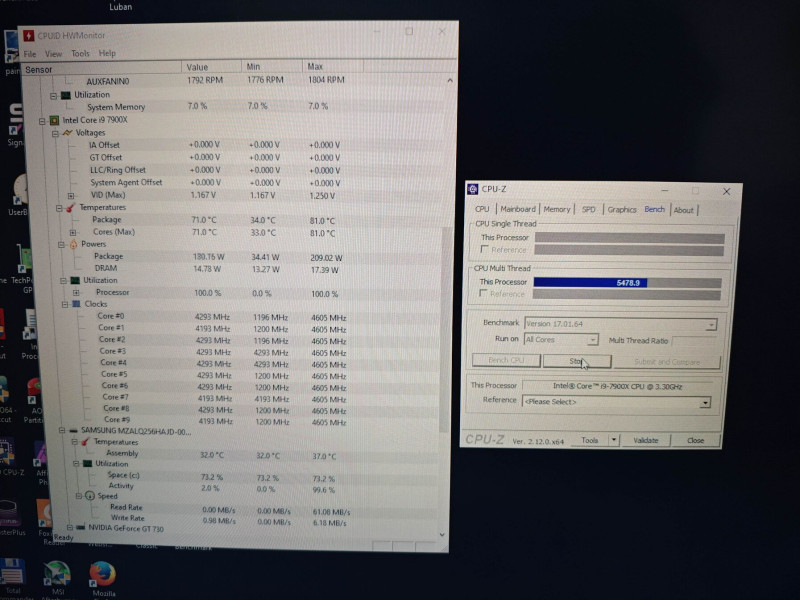Click the Clocks node icon

click(x=77, y=304)
